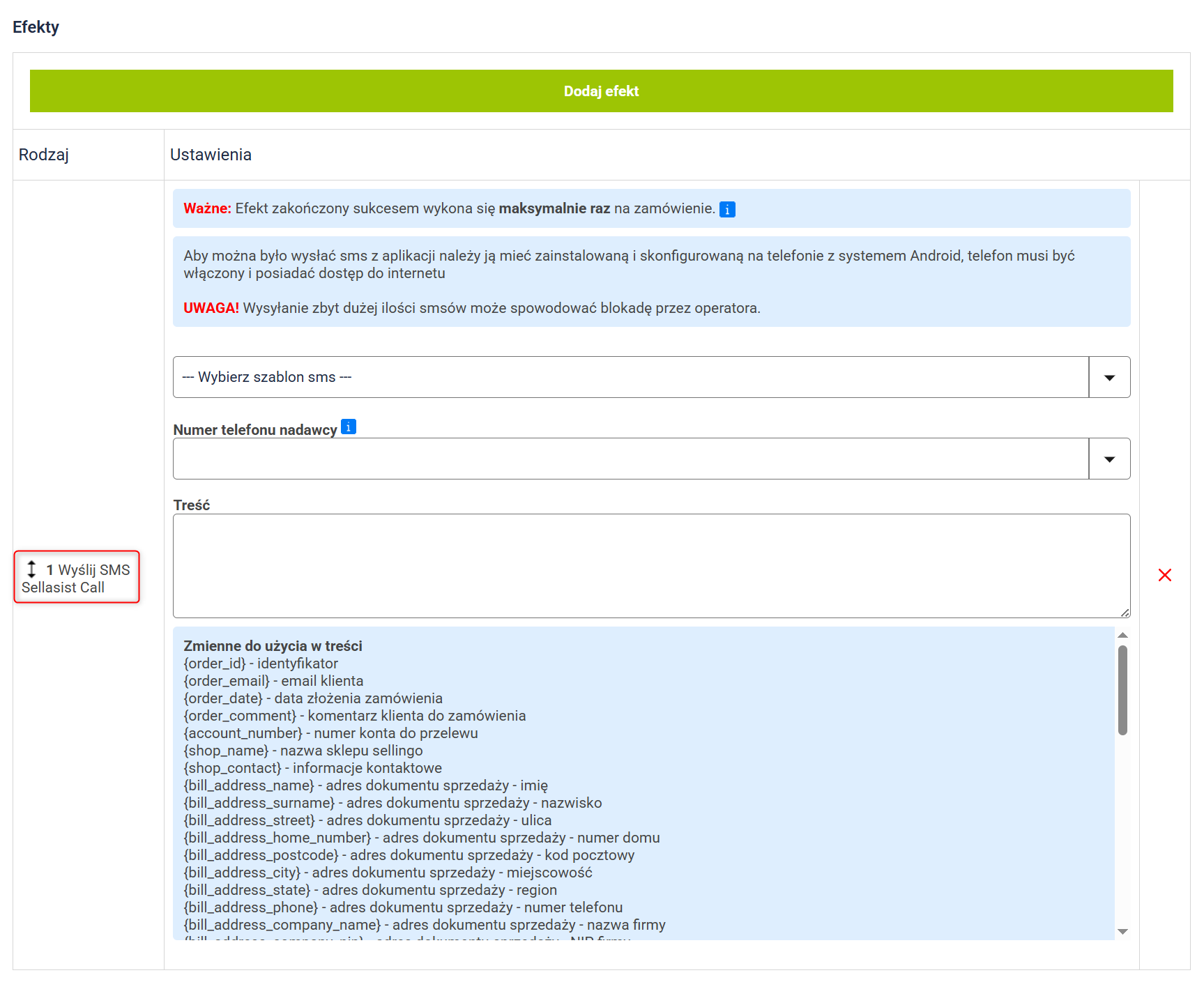Viewport: 1204px width, 982px height.
Task: Click inside the Treść text area
Action: click(x=651, y=565)
